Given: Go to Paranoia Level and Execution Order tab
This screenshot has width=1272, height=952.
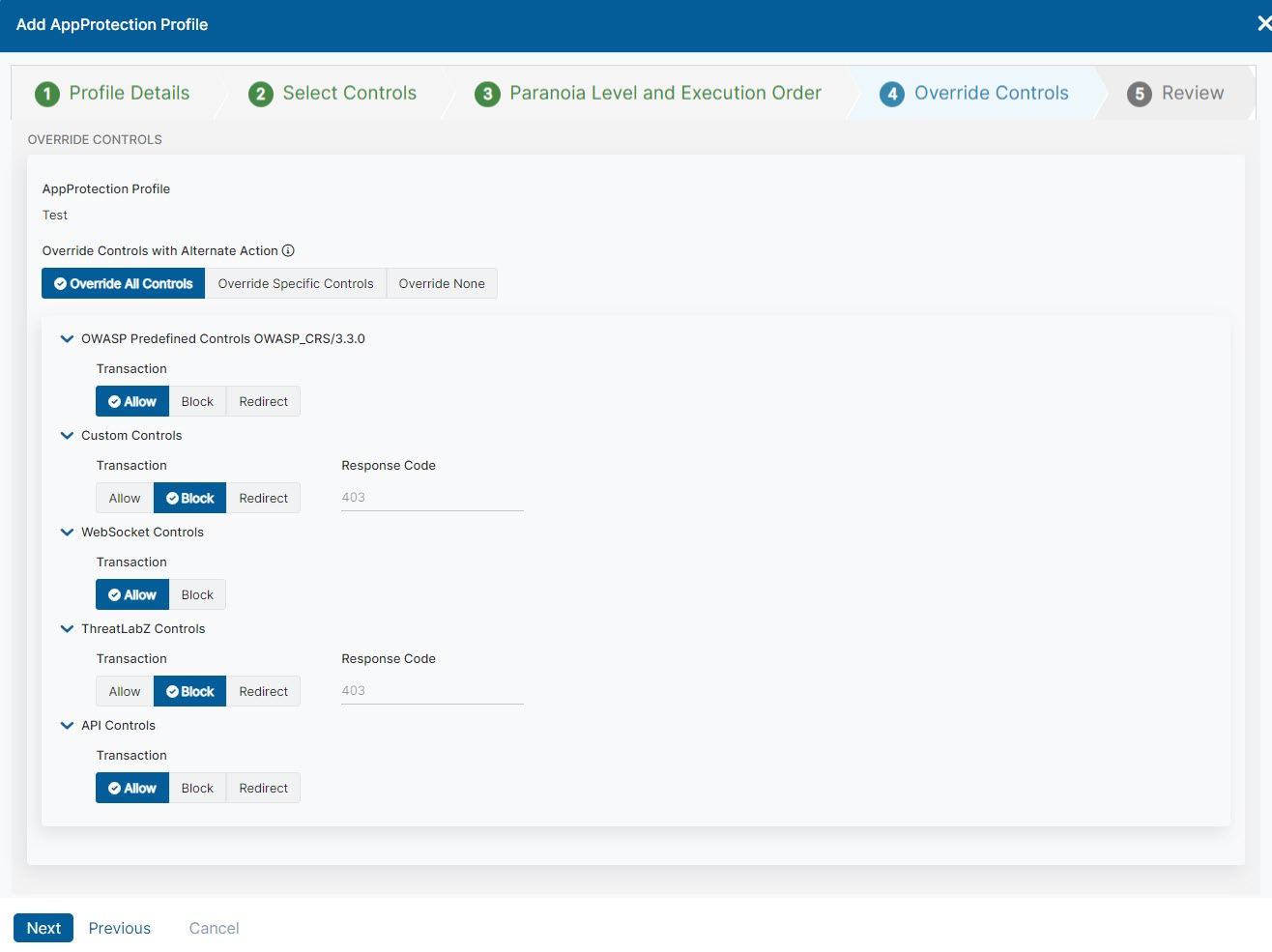Looking at the screenshot, I should (665, 94).
